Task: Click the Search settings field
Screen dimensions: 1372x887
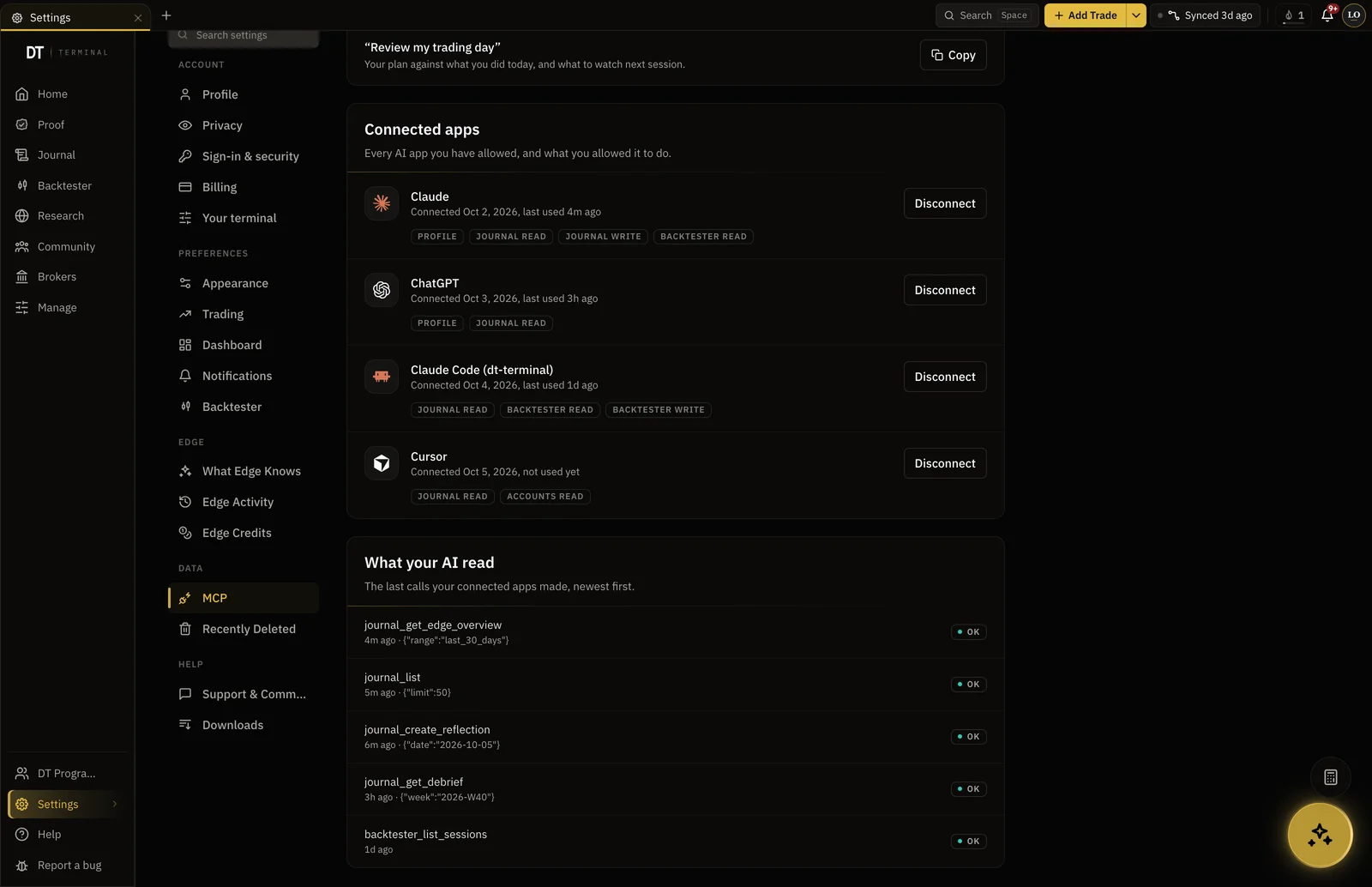Action: click(244, 36)
